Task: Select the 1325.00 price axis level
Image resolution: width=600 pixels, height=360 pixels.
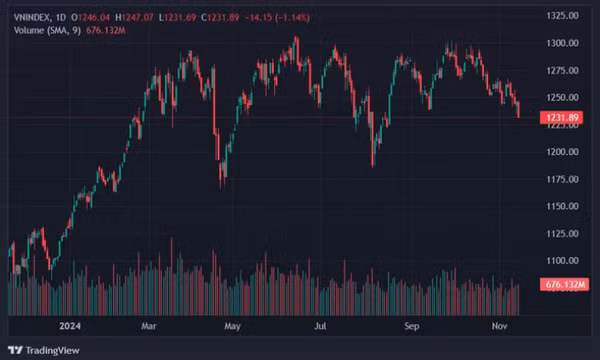Action: coord(562,16)
